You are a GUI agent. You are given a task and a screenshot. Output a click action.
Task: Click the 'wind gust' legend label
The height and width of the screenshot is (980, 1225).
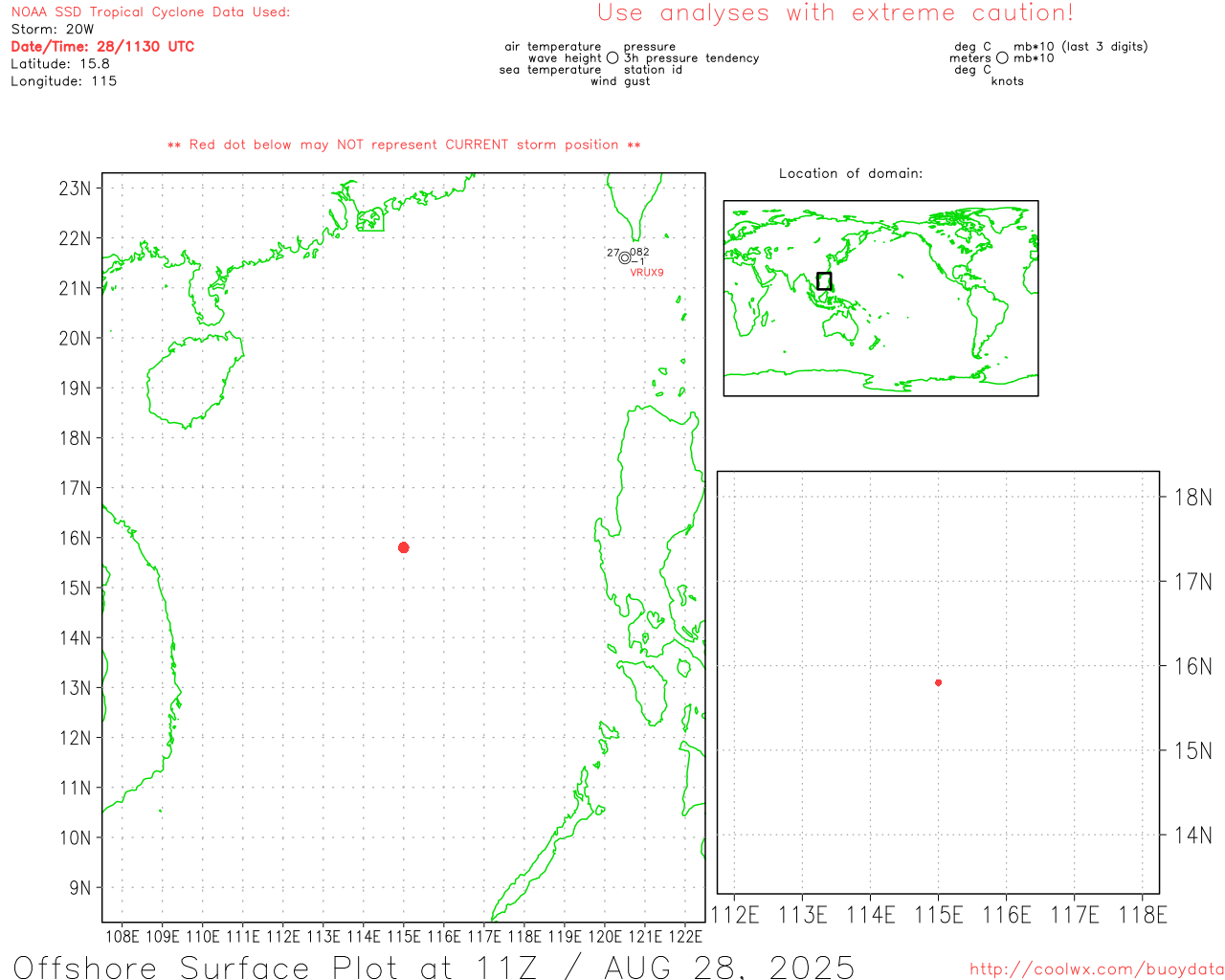click(x=620, y=81)
